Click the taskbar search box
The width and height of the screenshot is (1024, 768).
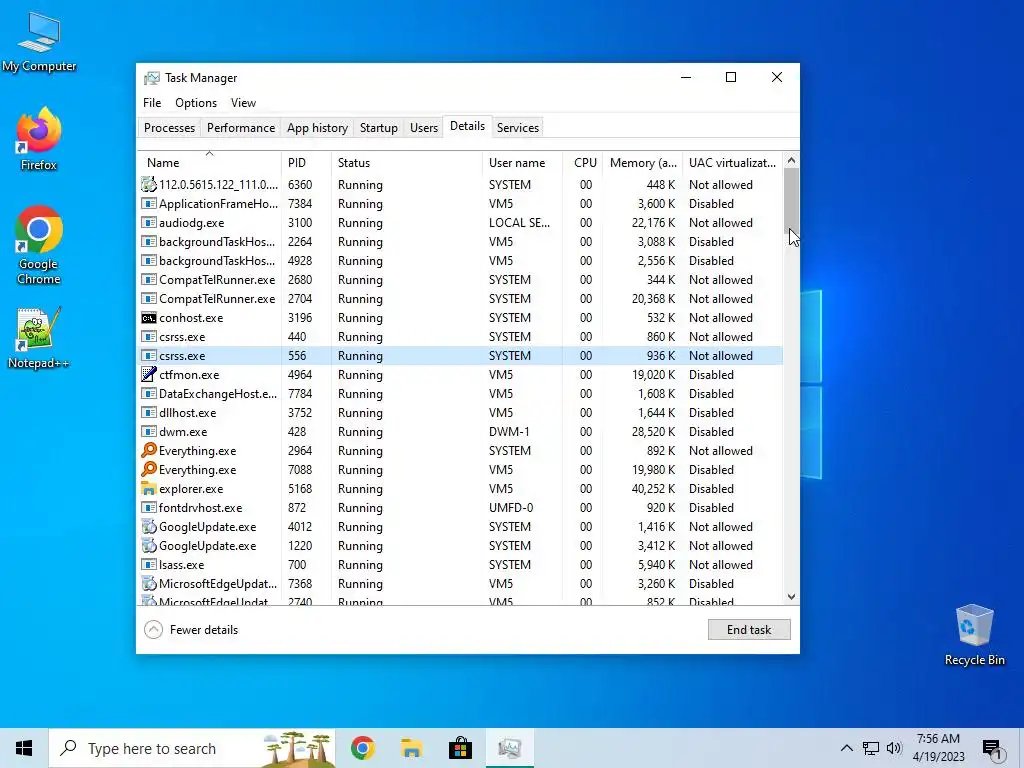click(192, 748)
